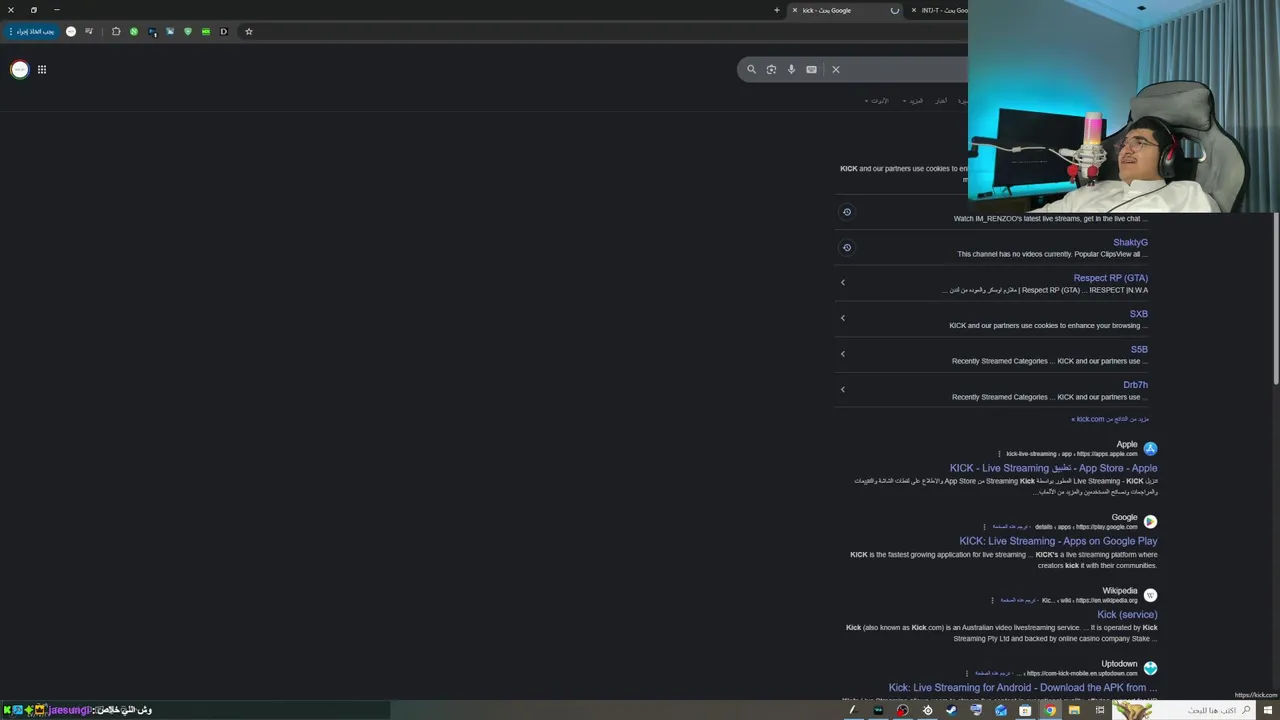
Task: Open Microsoft Store from the taskbar
Action: (x=1025, y=710)
